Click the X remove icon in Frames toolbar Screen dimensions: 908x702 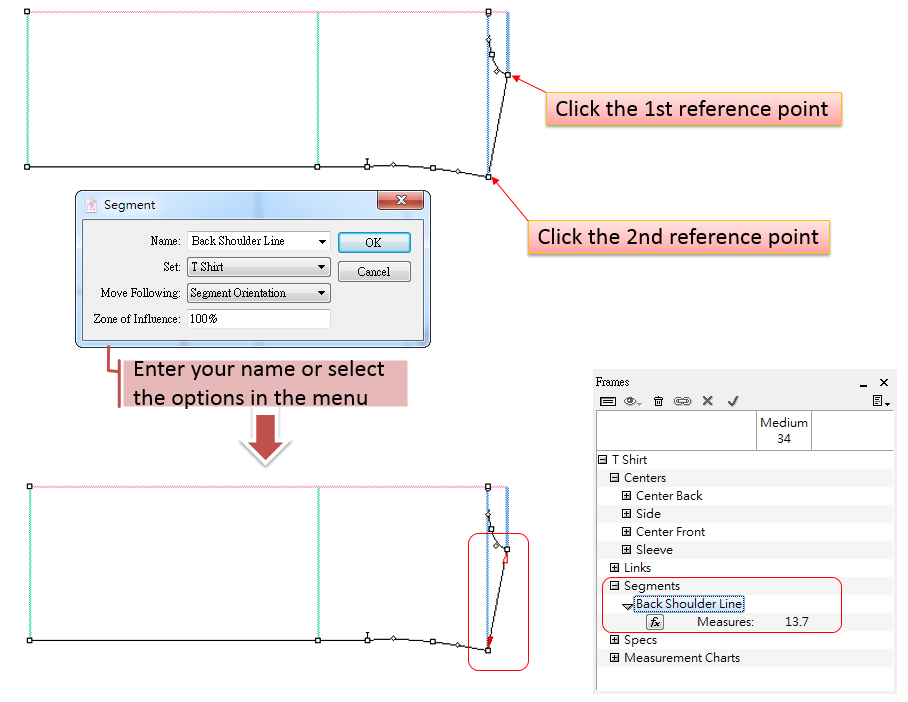[707, 401]
